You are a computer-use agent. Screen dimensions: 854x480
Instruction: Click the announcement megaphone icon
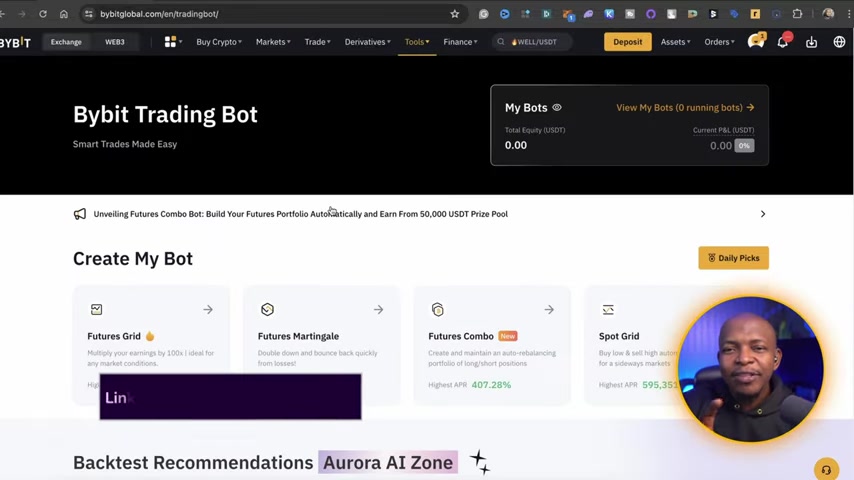pyautogui.click(x=80, y=214)
